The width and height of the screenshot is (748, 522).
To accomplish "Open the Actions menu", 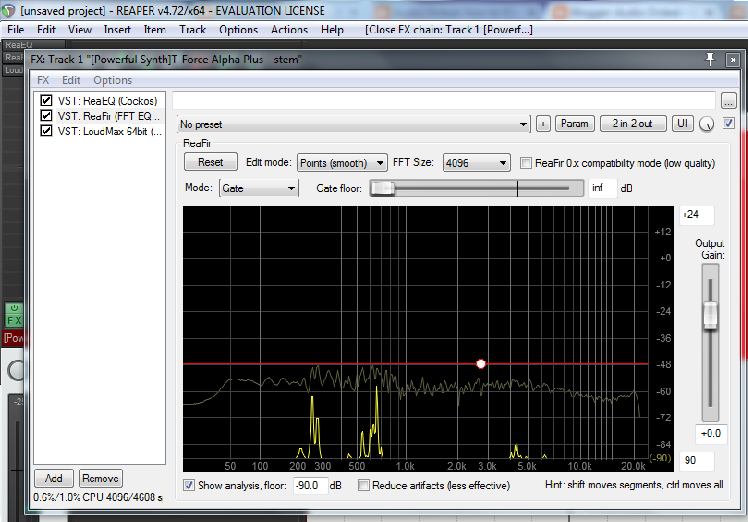I will pos(290,30).
